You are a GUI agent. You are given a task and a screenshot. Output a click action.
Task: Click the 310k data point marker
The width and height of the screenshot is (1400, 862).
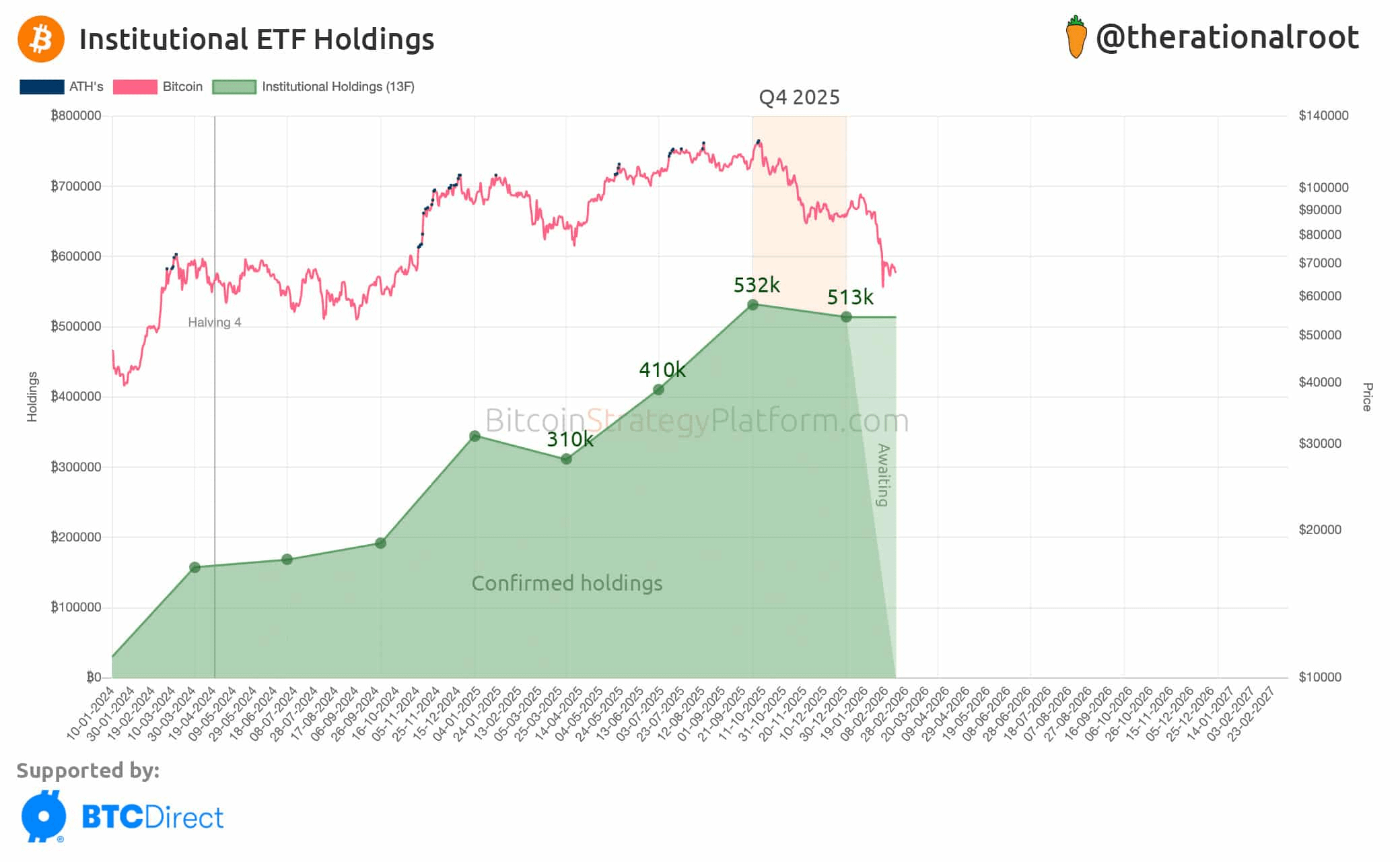coord(566,459)
